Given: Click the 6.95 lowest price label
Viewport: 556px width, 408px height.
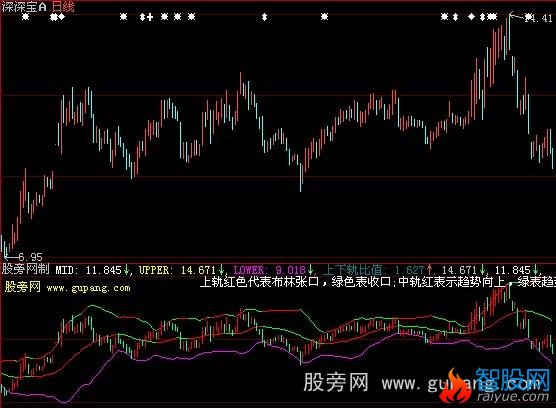Looking at the screenshot, I should (30, 257).
